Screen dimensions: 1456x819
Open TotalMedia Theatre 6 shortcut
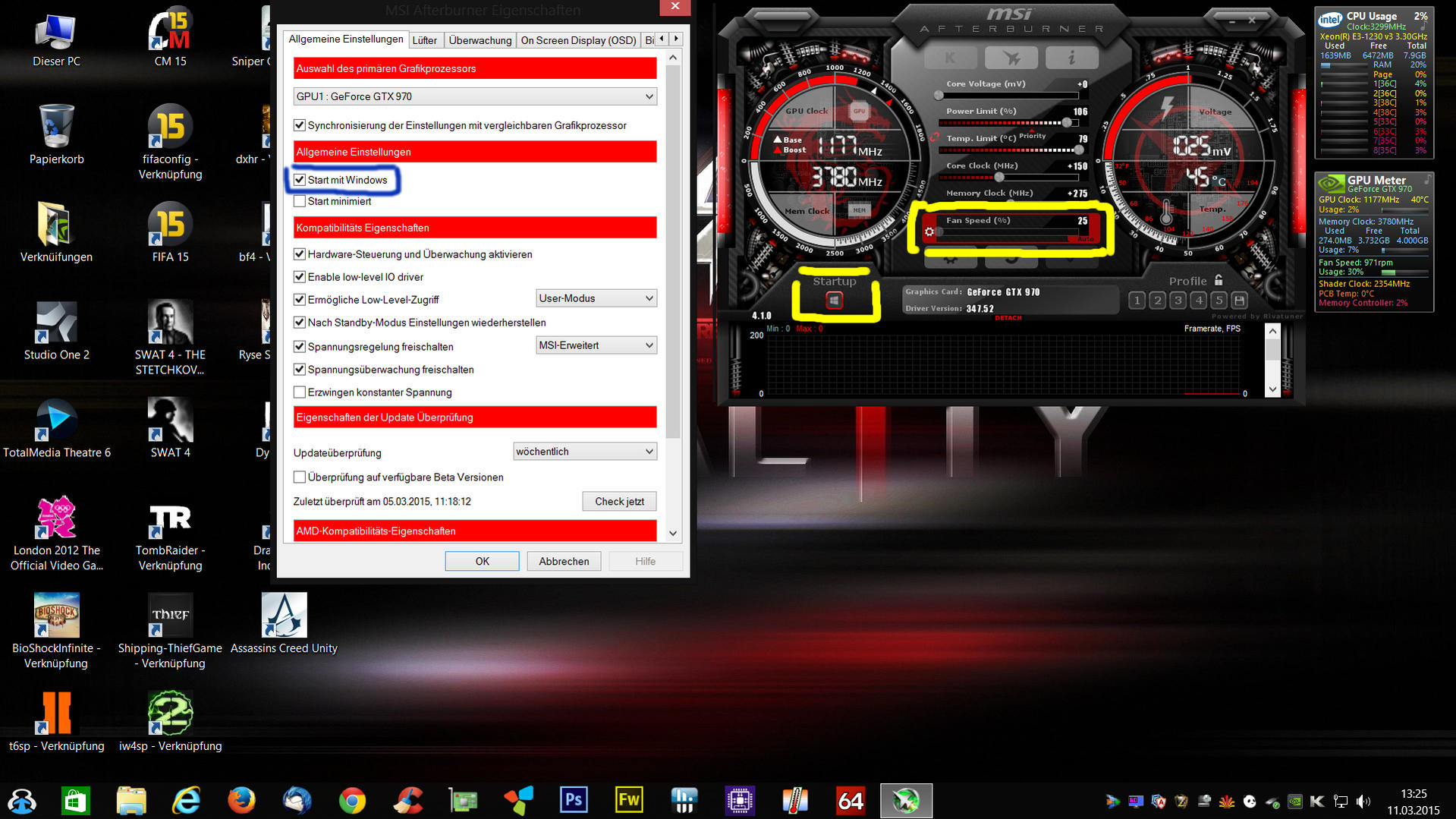(56, 429)
